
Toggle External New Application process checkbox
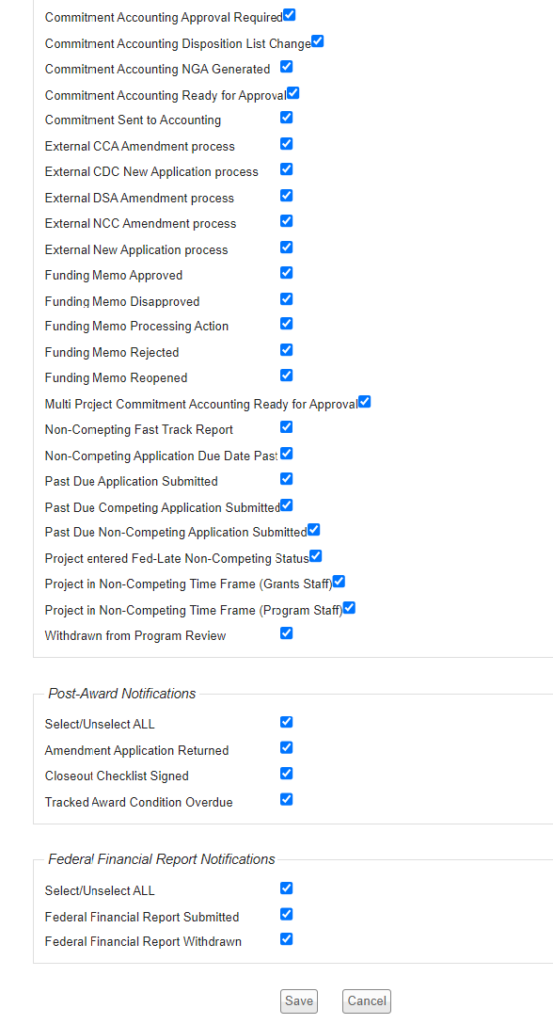click(x=287, y=247)
